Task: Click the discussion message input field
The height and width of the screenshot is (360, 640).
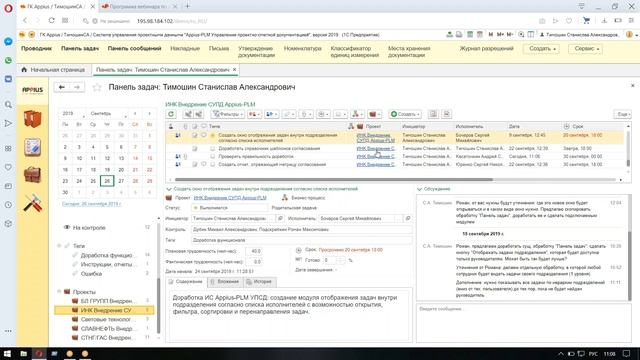Action: coord(523,322)
